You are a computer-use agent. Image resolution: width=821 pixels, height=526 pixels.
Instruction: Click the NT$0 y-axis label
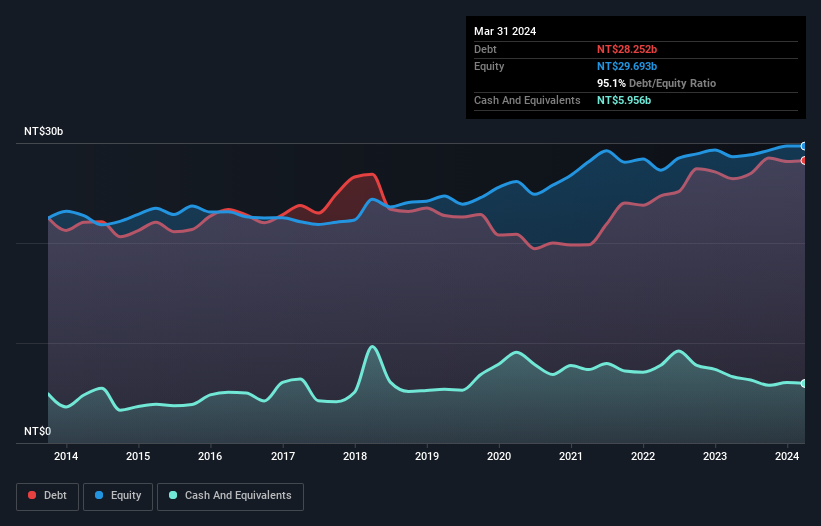coord(38,431)
